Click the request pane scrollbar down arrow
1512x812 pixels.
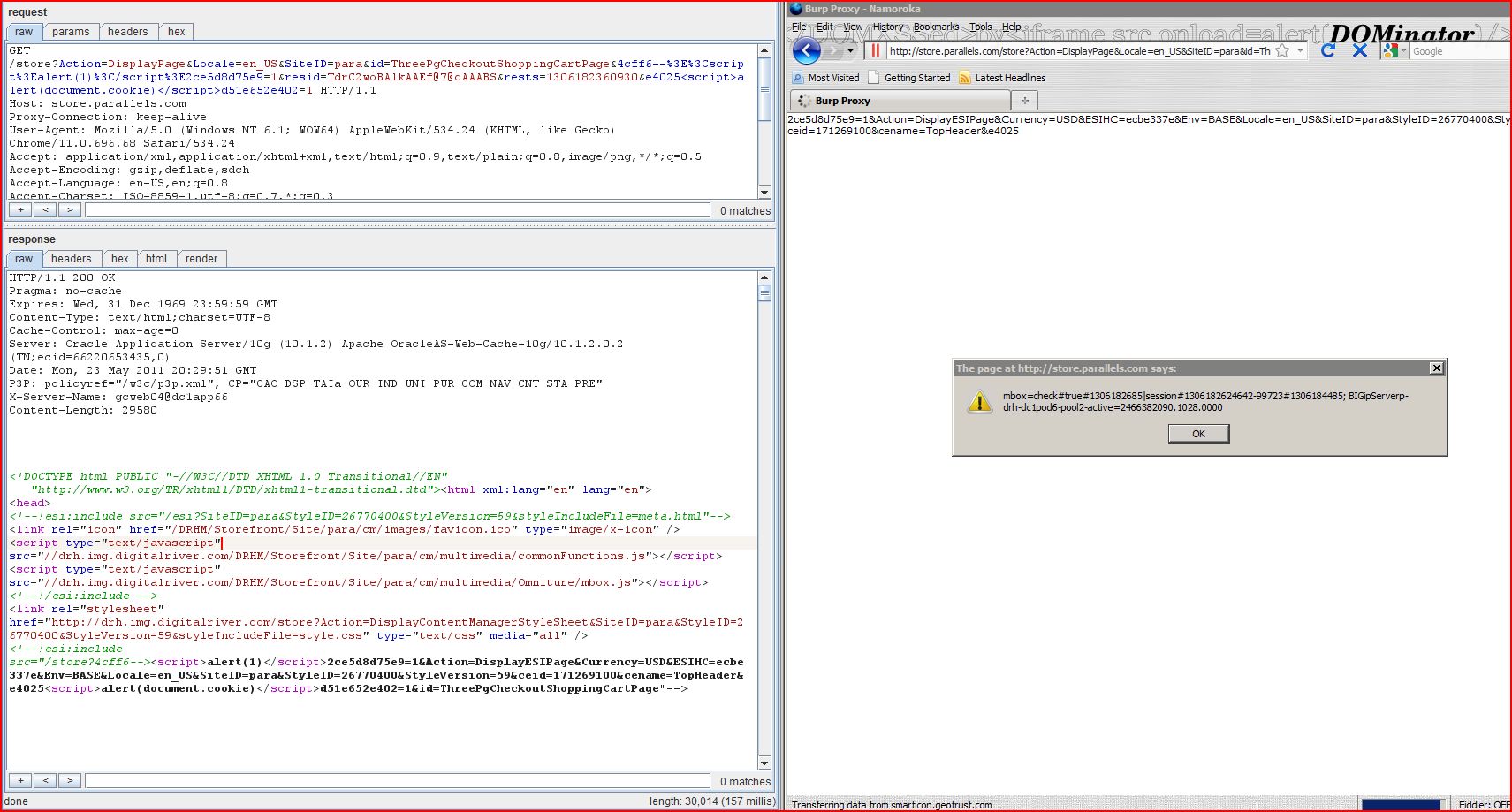pos(764,193)
